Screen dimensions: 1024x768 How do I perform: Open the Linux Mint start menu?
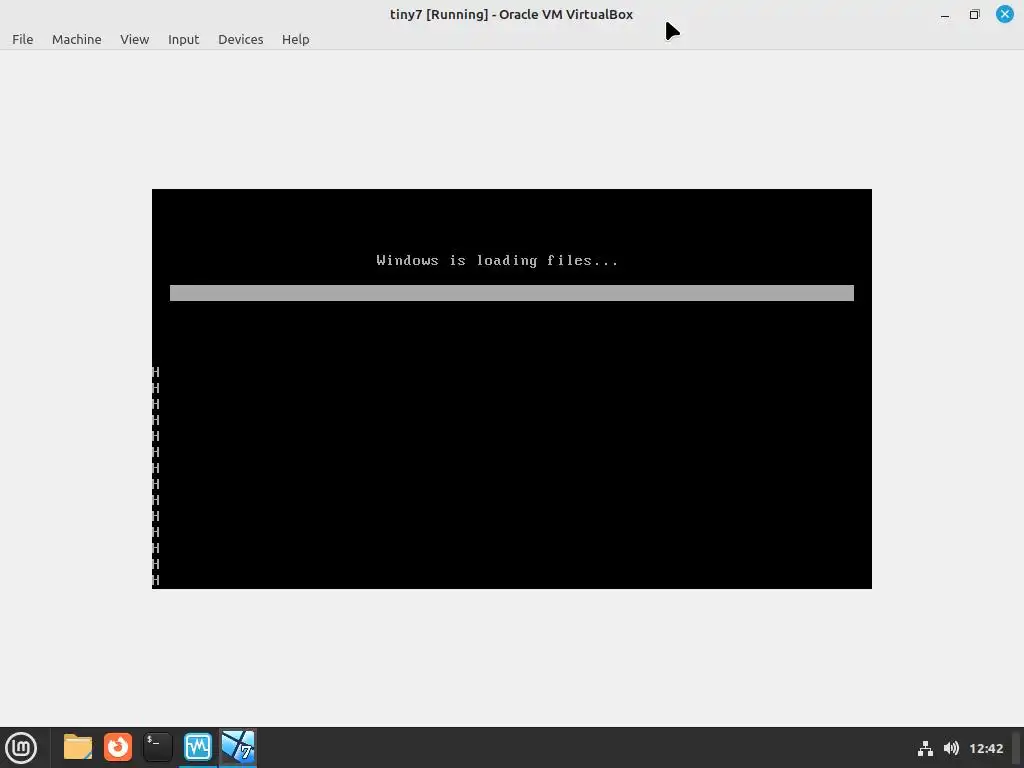click(21, 748)
